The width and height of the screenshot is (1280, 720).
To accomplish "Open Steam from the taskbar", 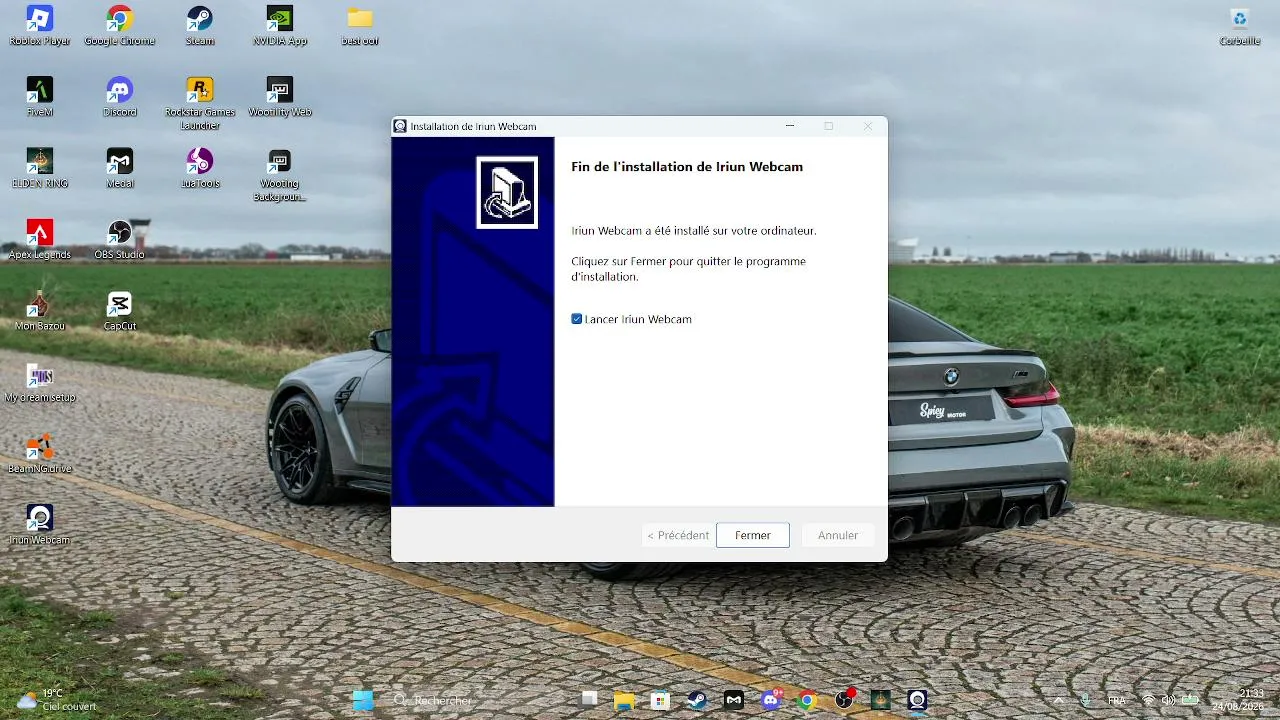I will tap(697, 700).
